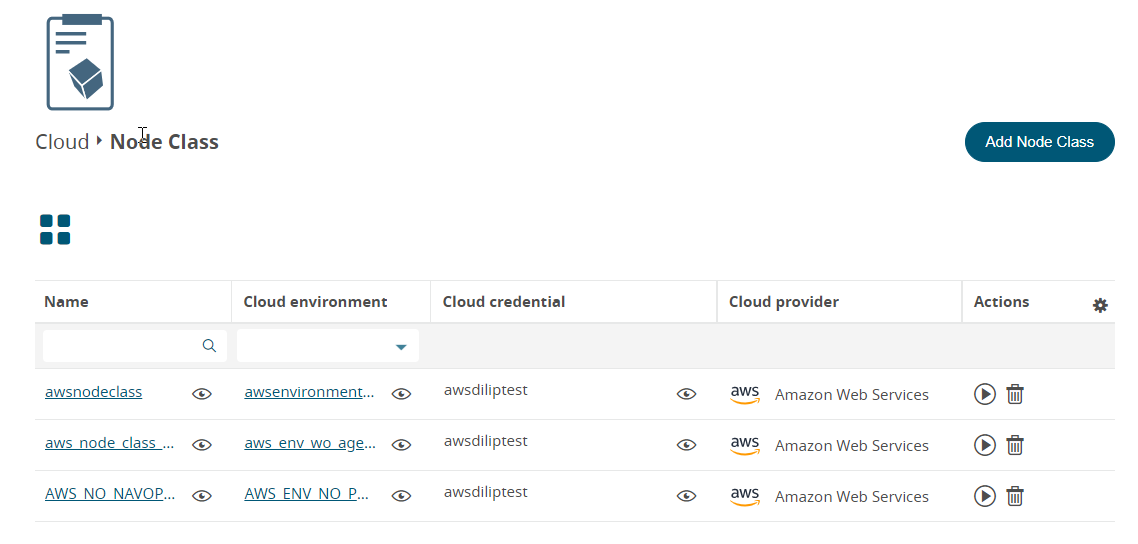This screenshot has width=1138, height=544.
Task: Click the Add Node Class button
Action: (1039, 142)
